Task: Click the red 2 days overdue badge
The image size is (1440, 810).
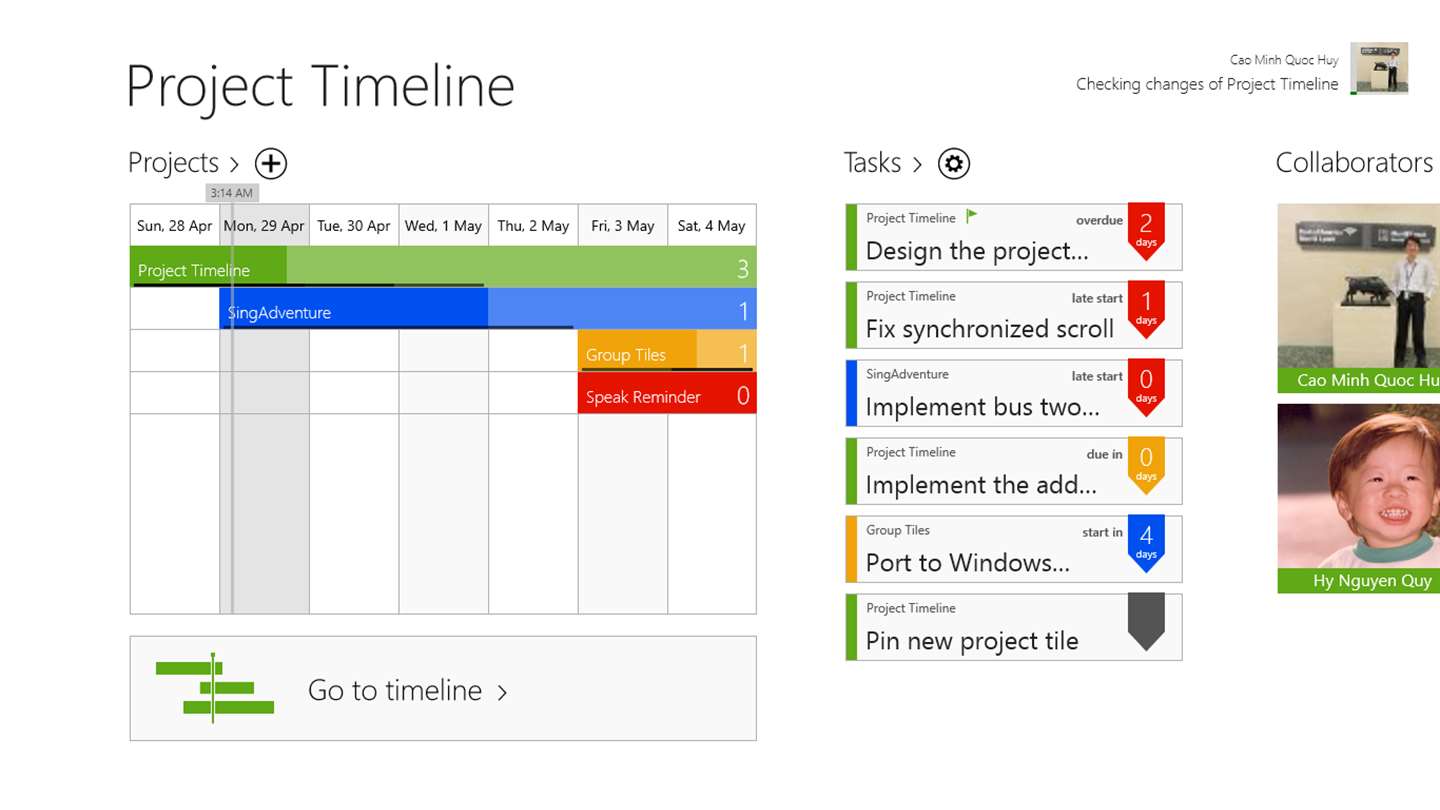Action: pos(1146,229)
